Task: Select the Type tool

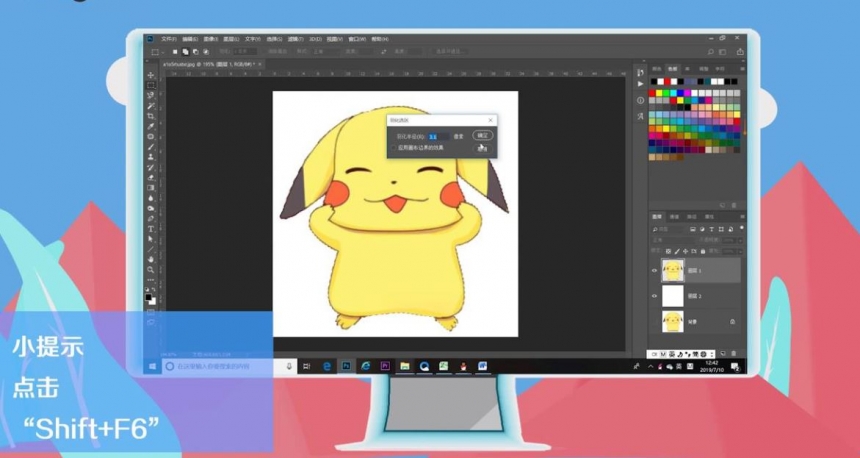Action: pos(151,229)
